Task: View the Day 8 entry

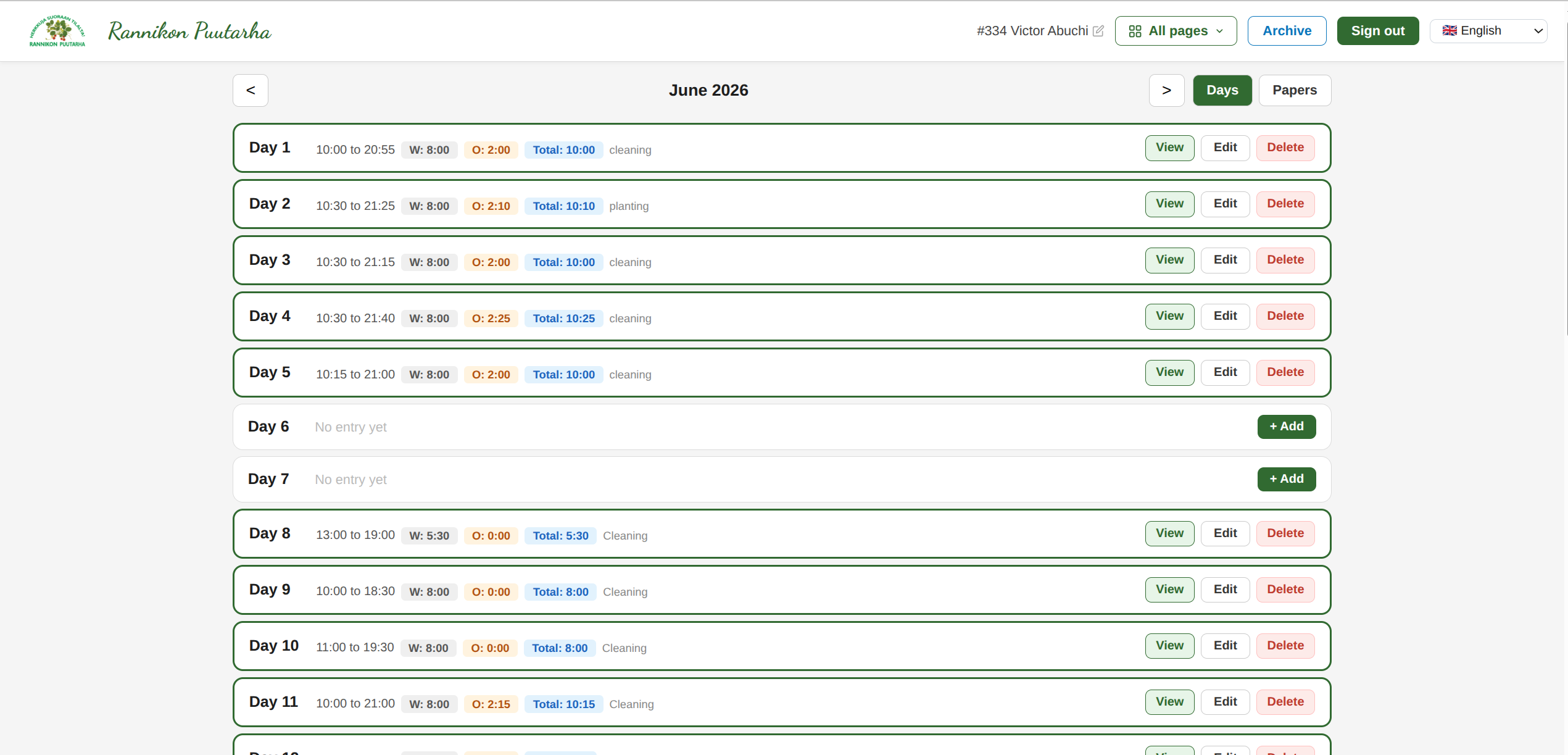Action: point(1169,533)
